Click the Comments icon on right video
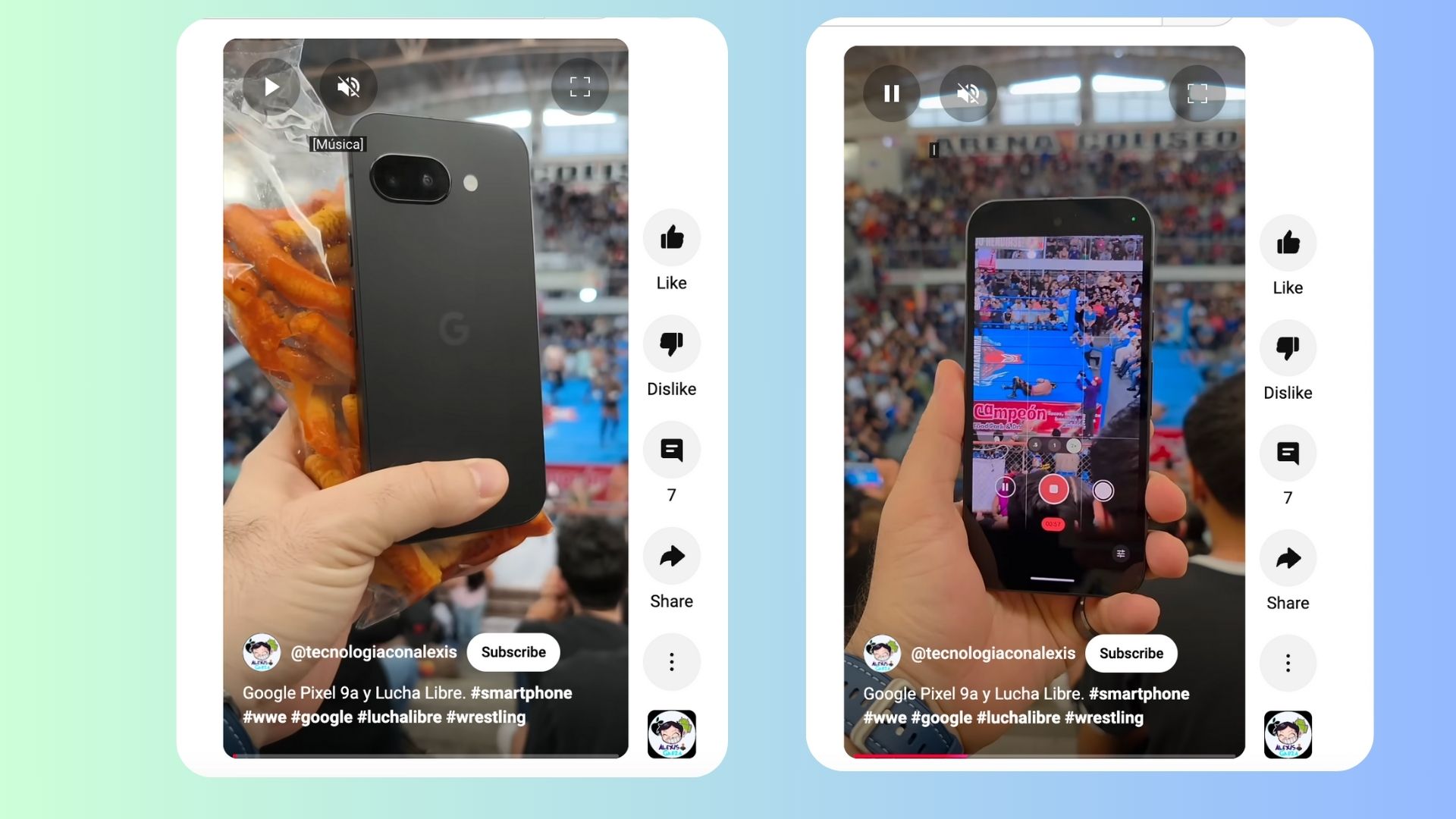Screen dimensions: 1456x819 pos(1288,452)
